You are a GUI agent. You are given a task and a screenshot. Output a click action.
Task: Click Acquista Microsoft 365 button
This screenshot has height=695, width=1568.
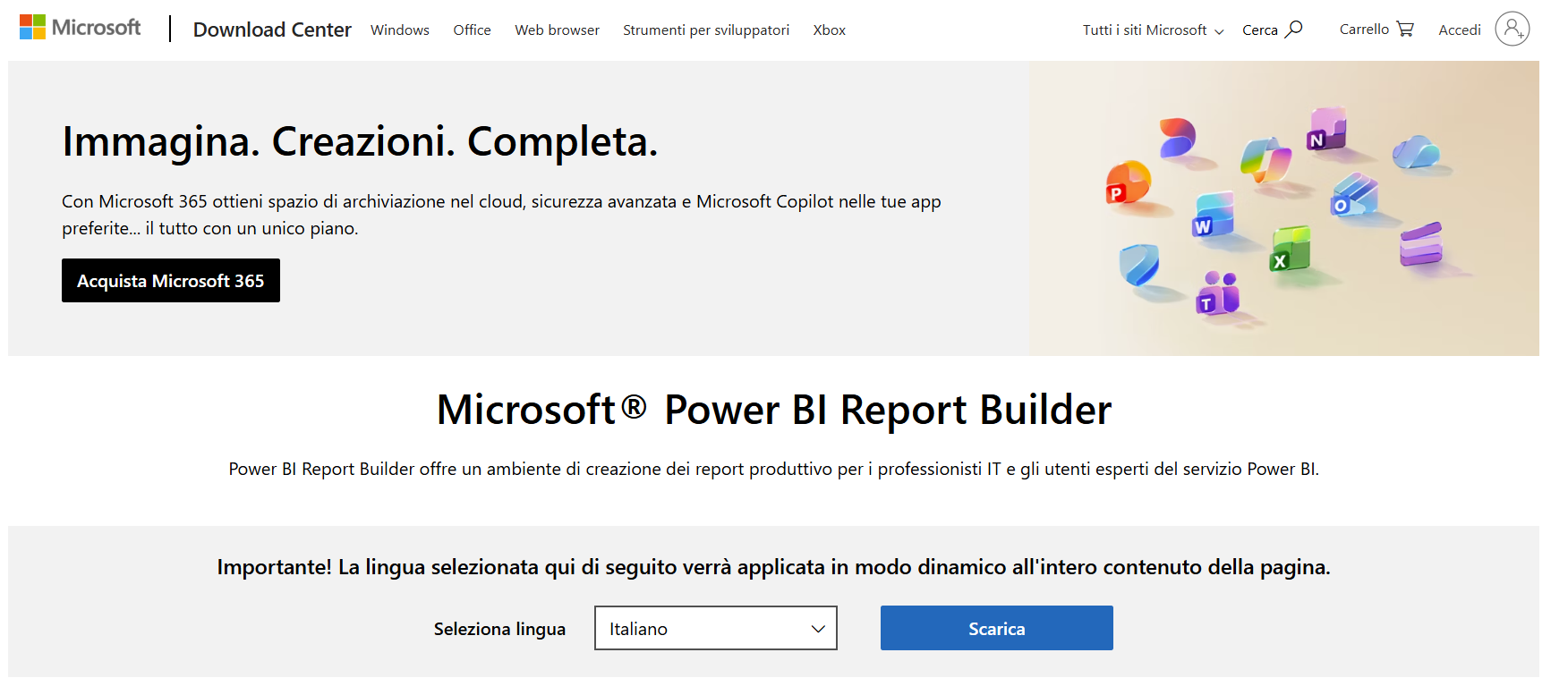tap(171, 281)
